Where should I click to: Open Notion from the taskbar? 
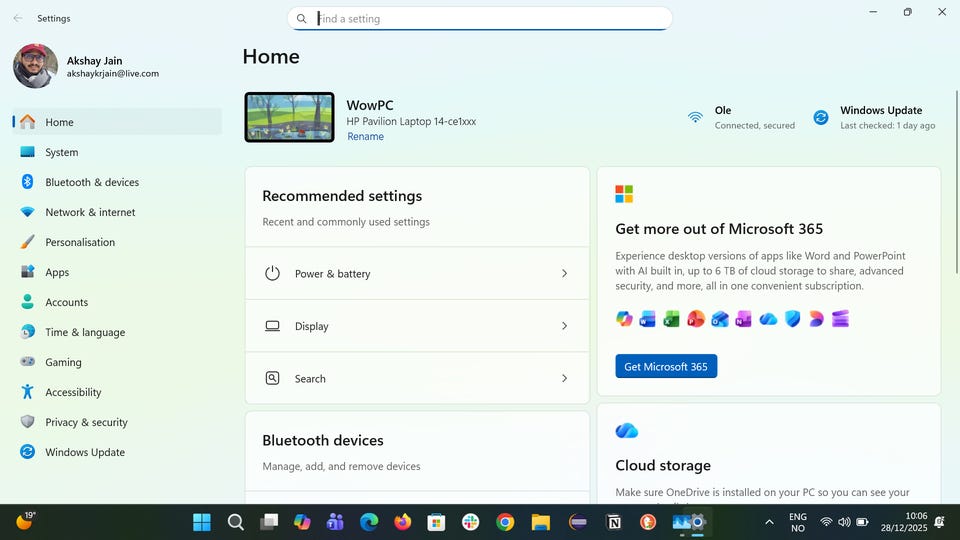click(x=614, y=522)
